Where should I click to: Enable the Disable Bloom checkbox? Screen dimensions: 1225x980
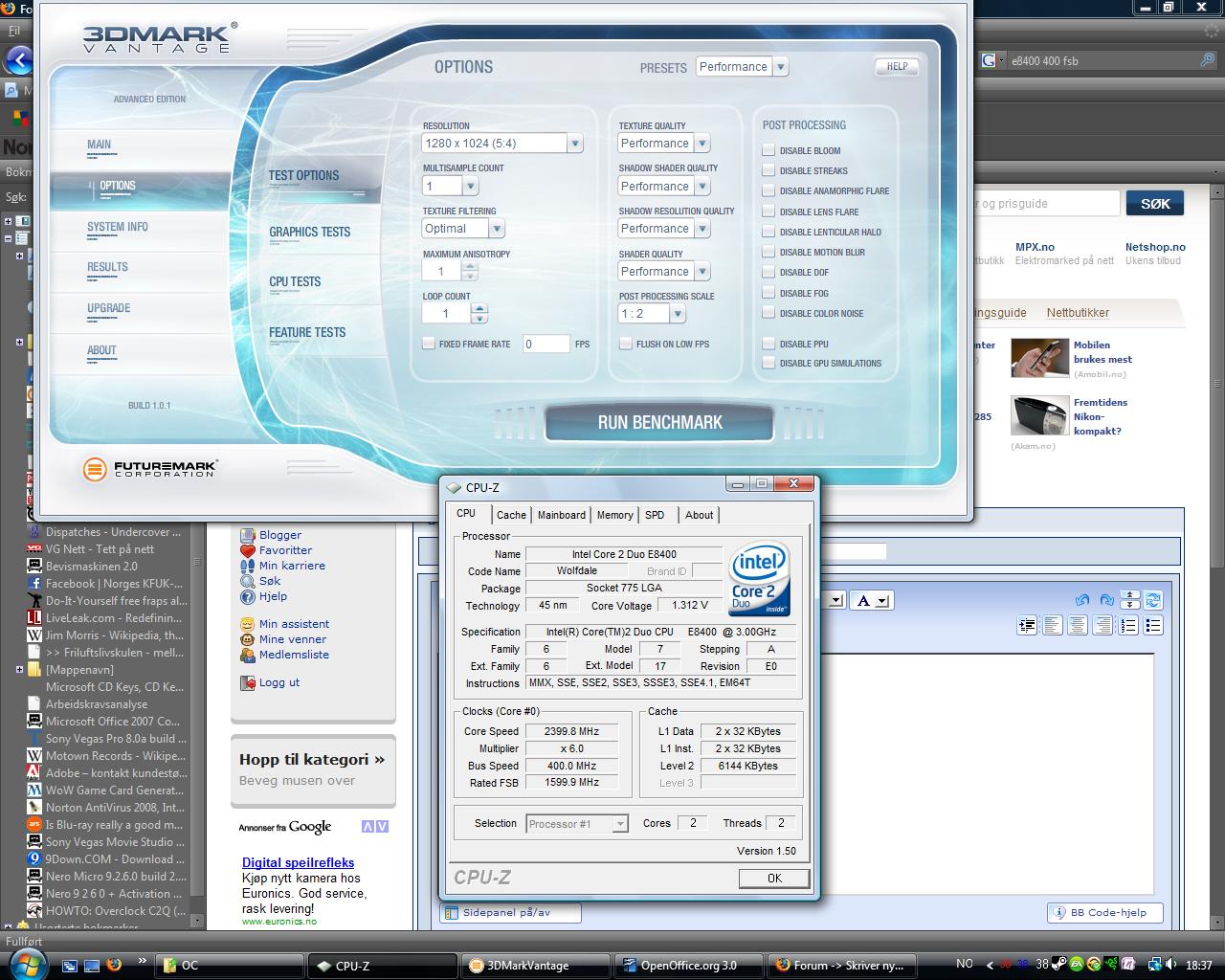(768, 150)
